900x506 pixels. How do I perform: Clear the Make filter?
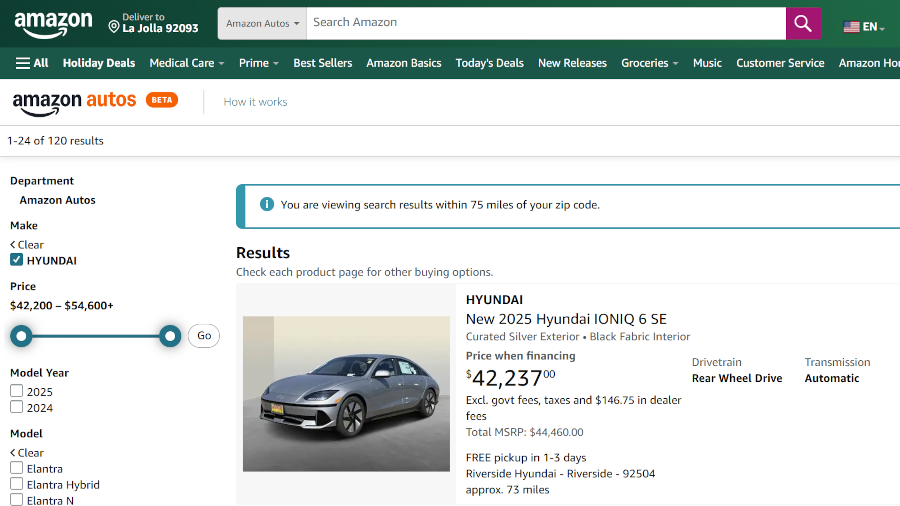(x=27, y=244)
